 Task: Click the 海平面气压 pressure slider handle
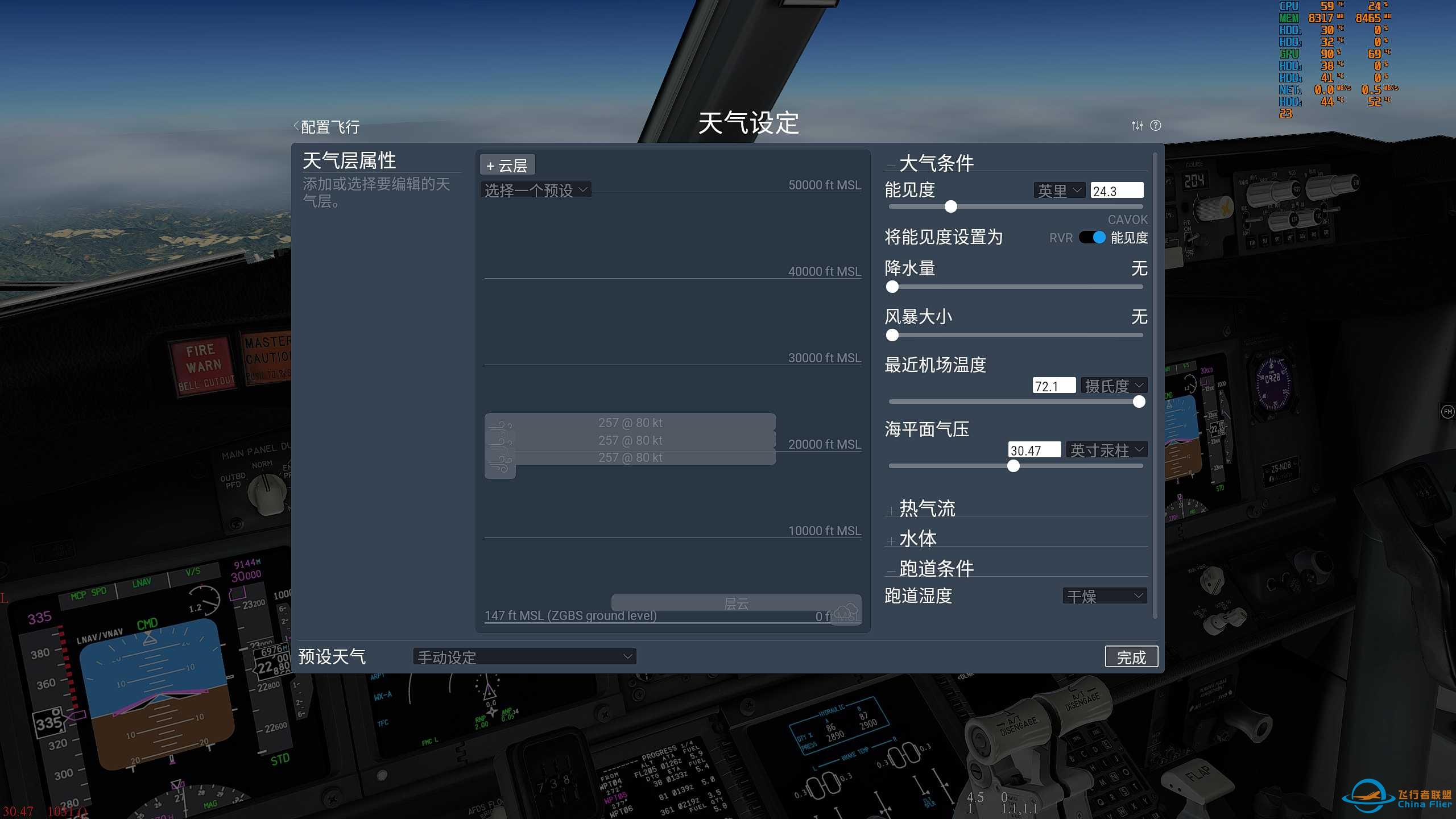click(x=1014, y=466)
